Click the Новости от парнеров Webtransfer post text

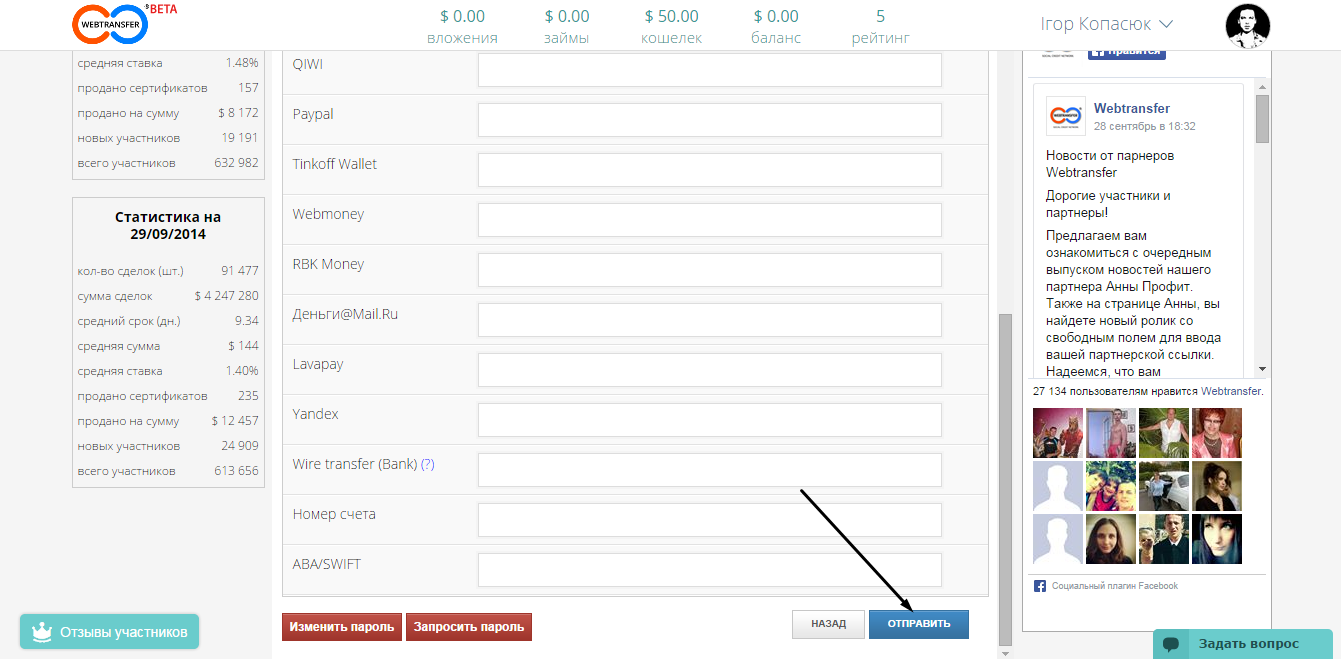point(1110,164)
